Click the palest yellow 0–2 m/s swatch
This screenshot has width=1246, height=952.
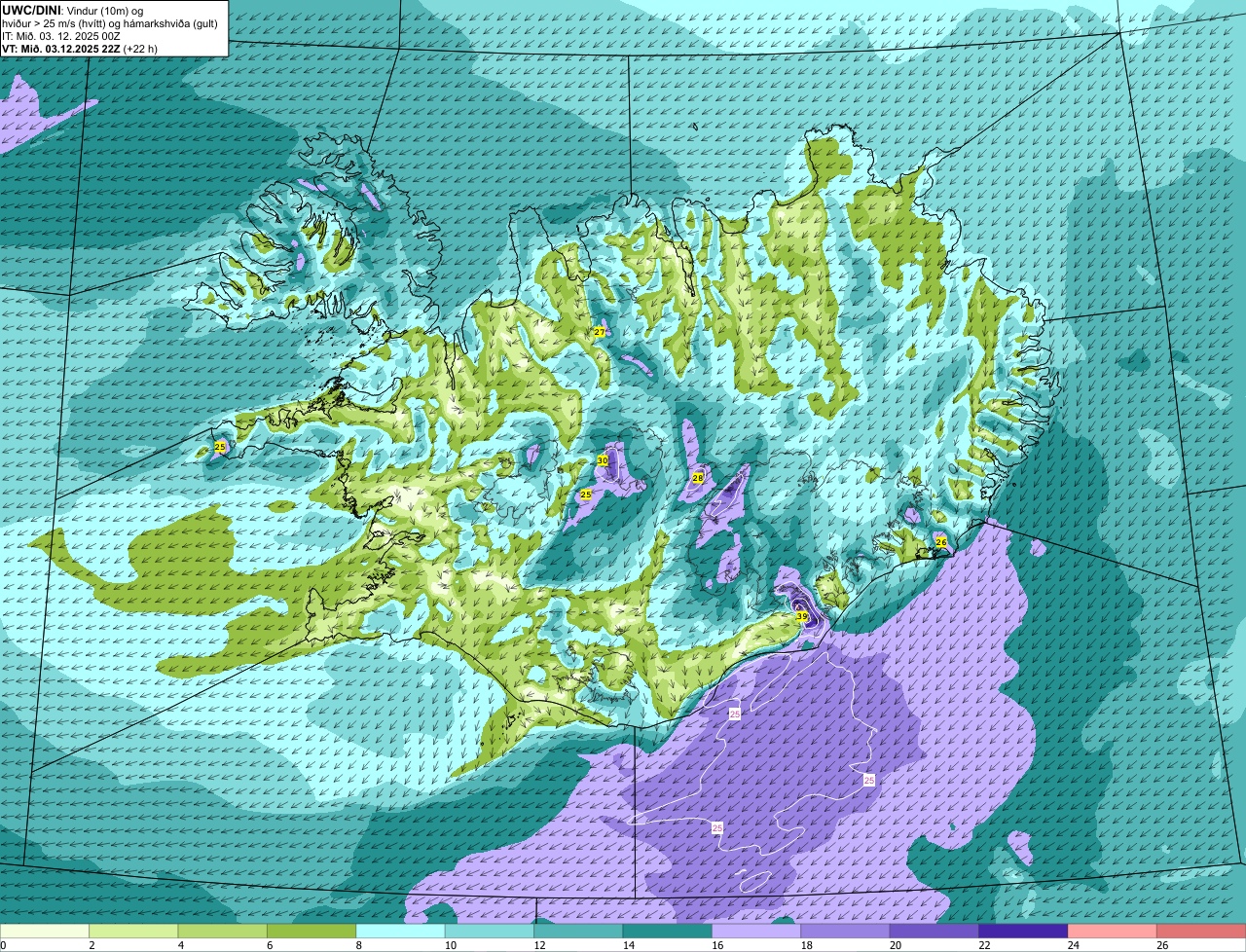coord(45,932)
